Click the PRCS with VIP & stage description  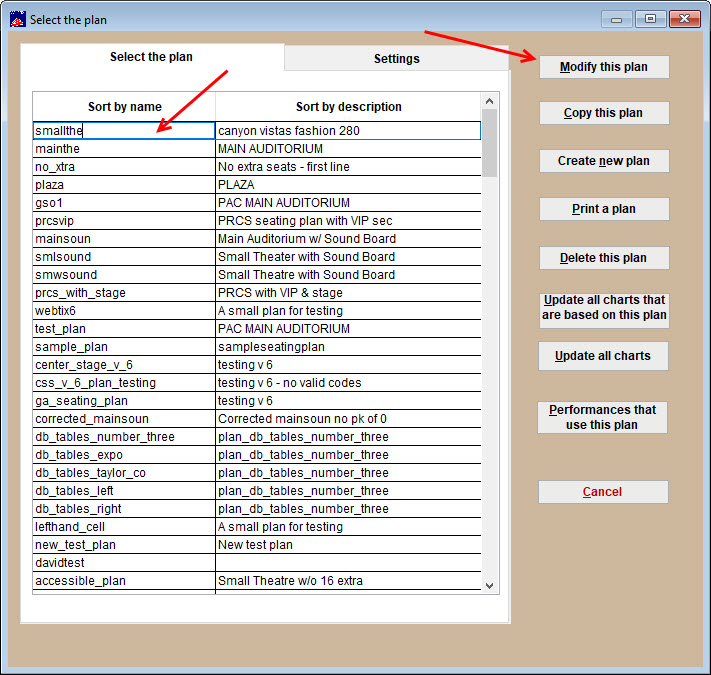tap(348, 293)
